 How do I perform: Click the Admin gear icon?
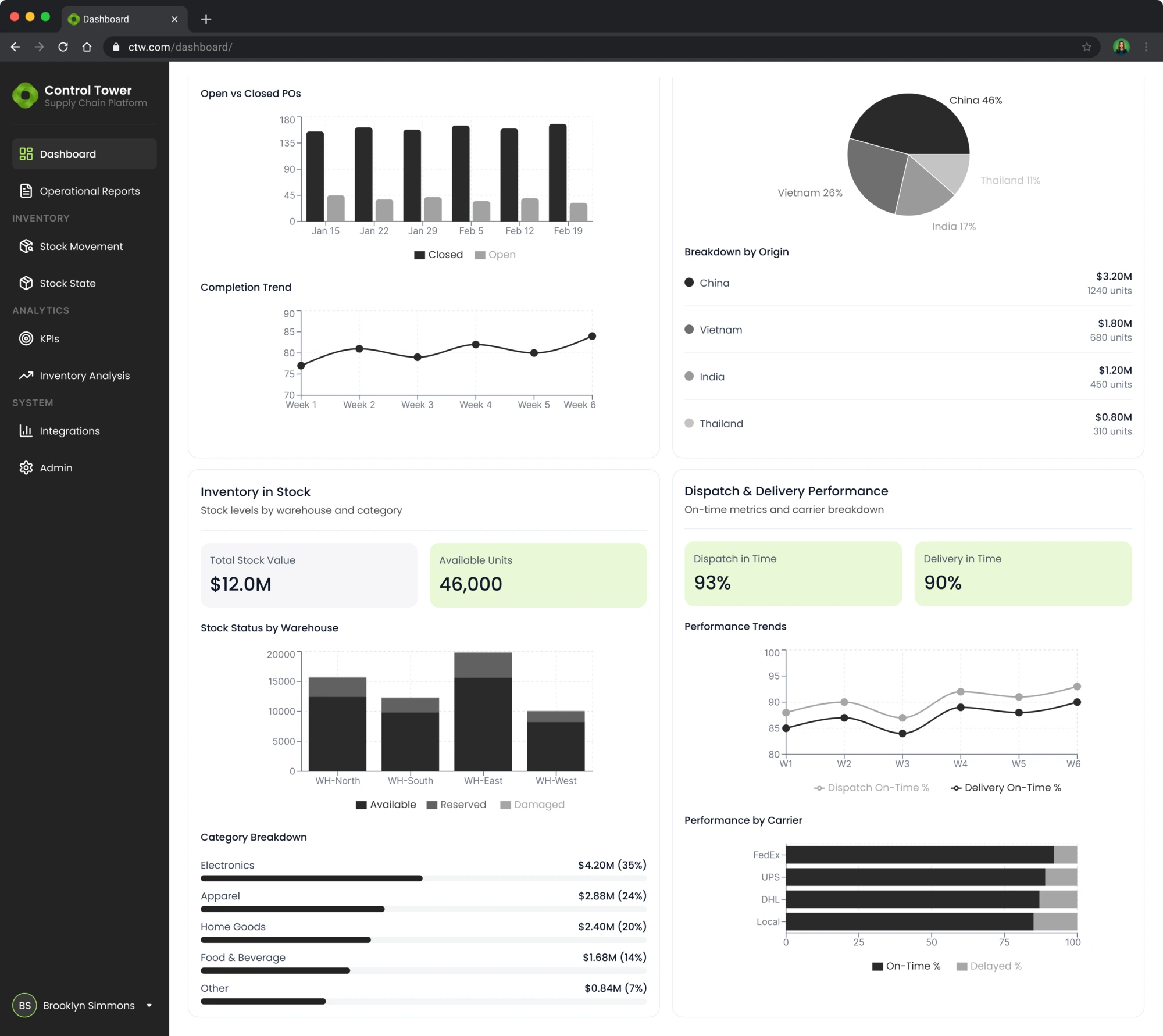click(x=26, y=467)
